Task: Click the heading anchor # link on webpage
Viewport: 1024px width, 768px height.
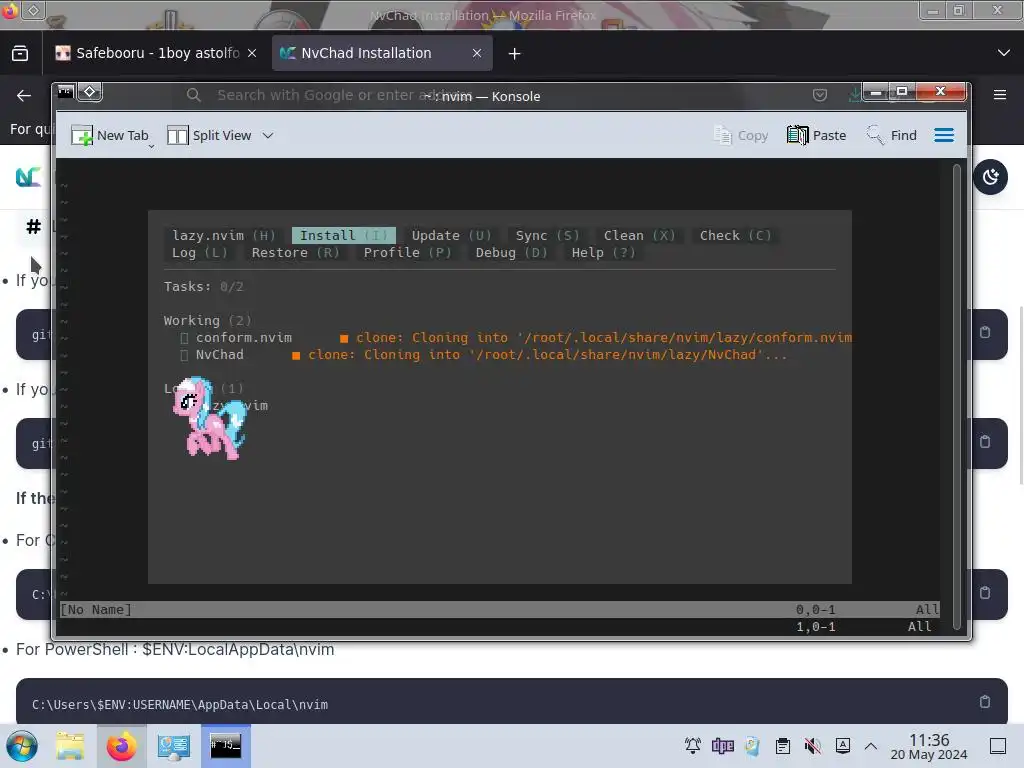Action: (x=33, y=227)
